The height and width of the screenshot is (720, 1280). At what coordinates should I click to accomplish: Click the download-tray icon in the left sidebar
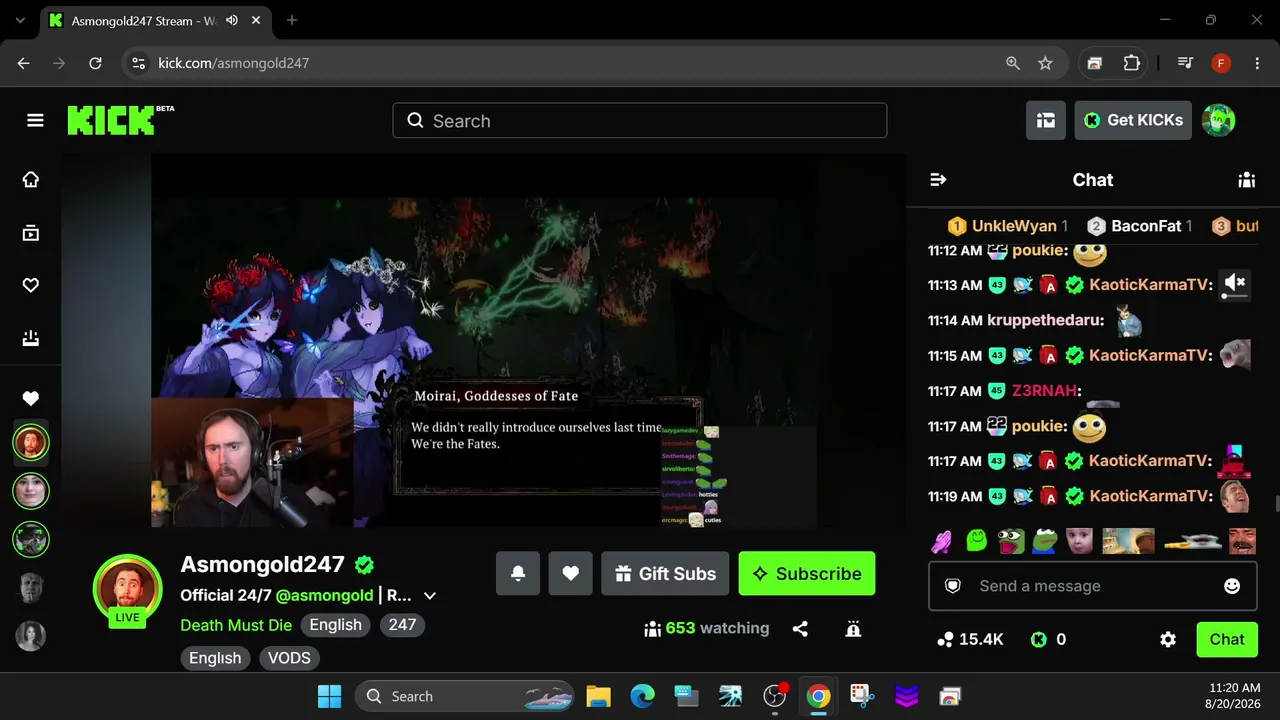coord(31,339)
